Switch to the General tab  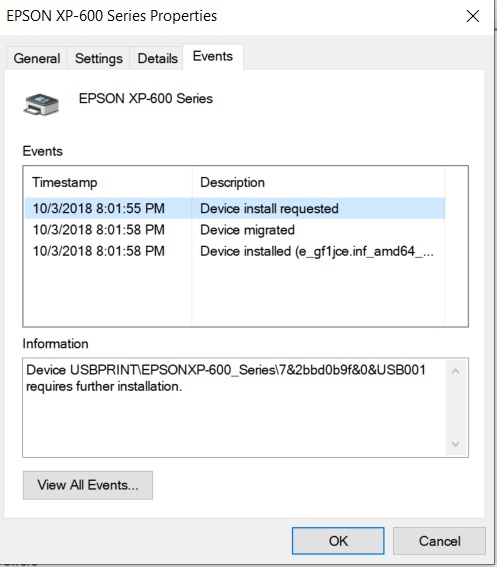(x=37, y=58)
